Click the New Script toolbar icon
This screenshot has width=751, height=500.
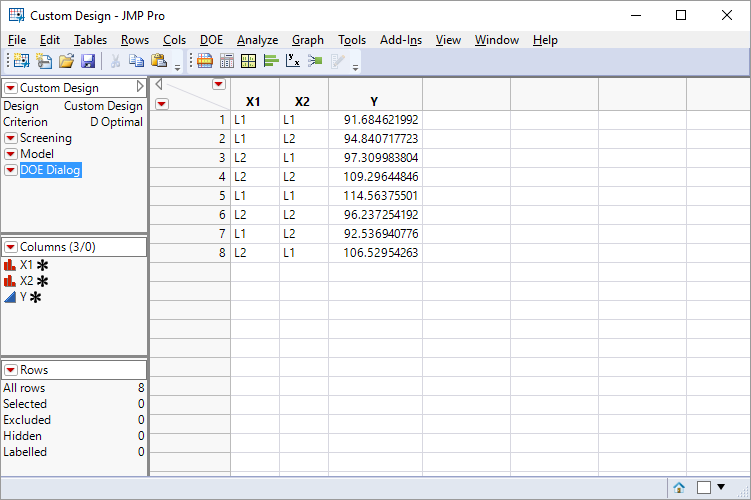[44, 61]
